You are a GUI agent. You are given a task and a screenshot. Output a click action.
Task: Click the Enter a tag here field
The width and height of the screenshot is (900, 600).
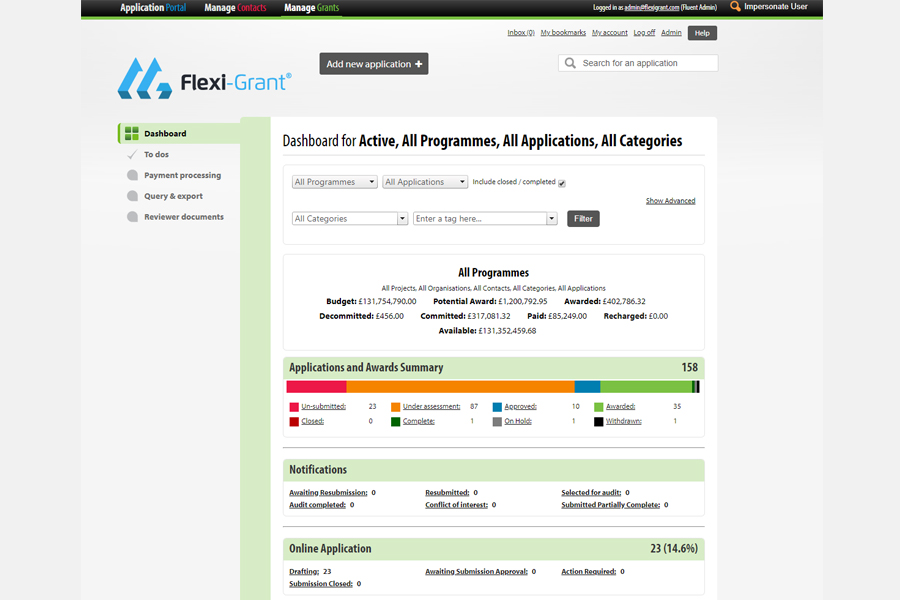click(x=480, y=219)
